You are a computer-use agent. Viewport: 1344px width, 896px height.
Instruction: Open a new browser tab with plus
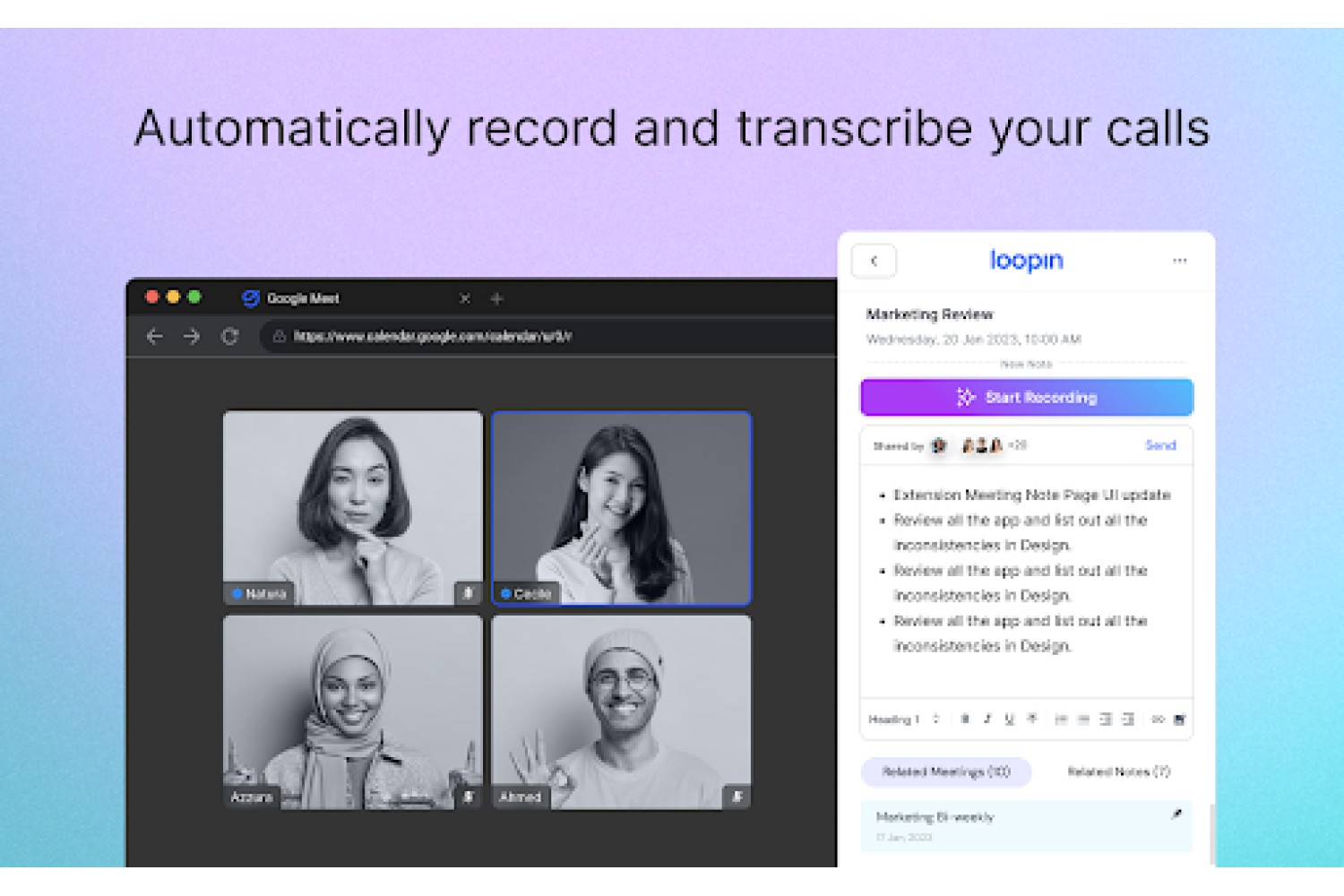pos(497,298)
